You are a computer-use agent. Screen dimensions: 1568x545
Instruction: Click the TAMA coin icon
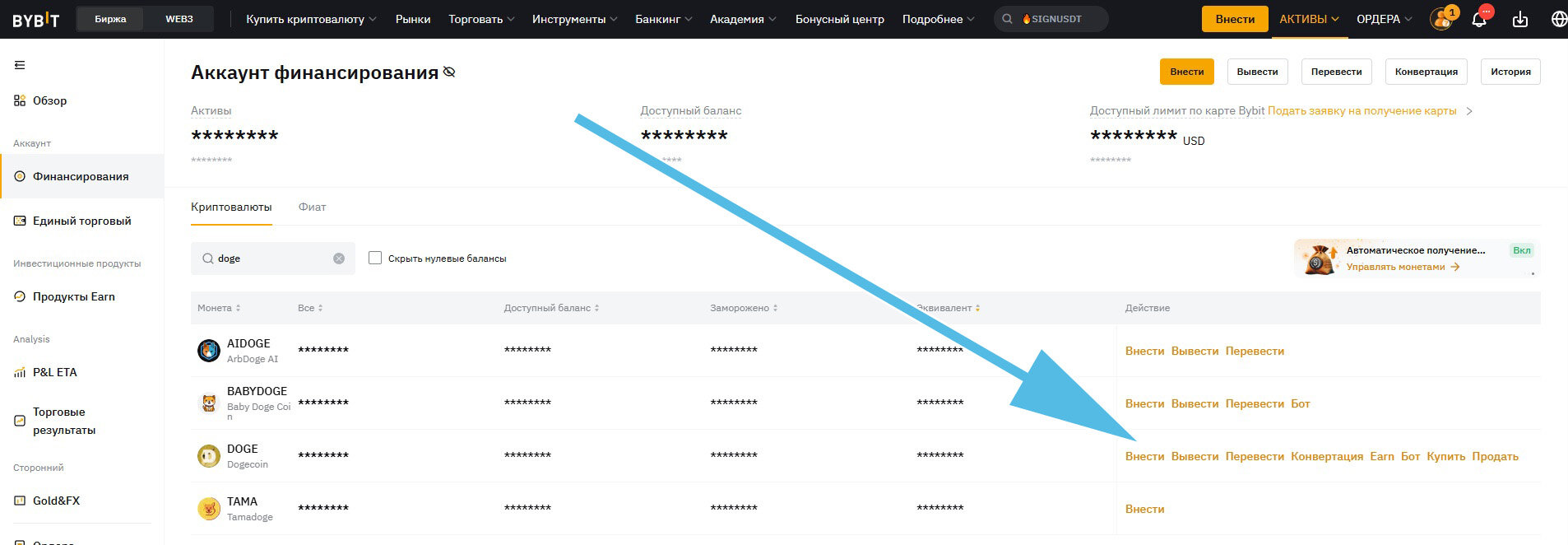(209, 509)
